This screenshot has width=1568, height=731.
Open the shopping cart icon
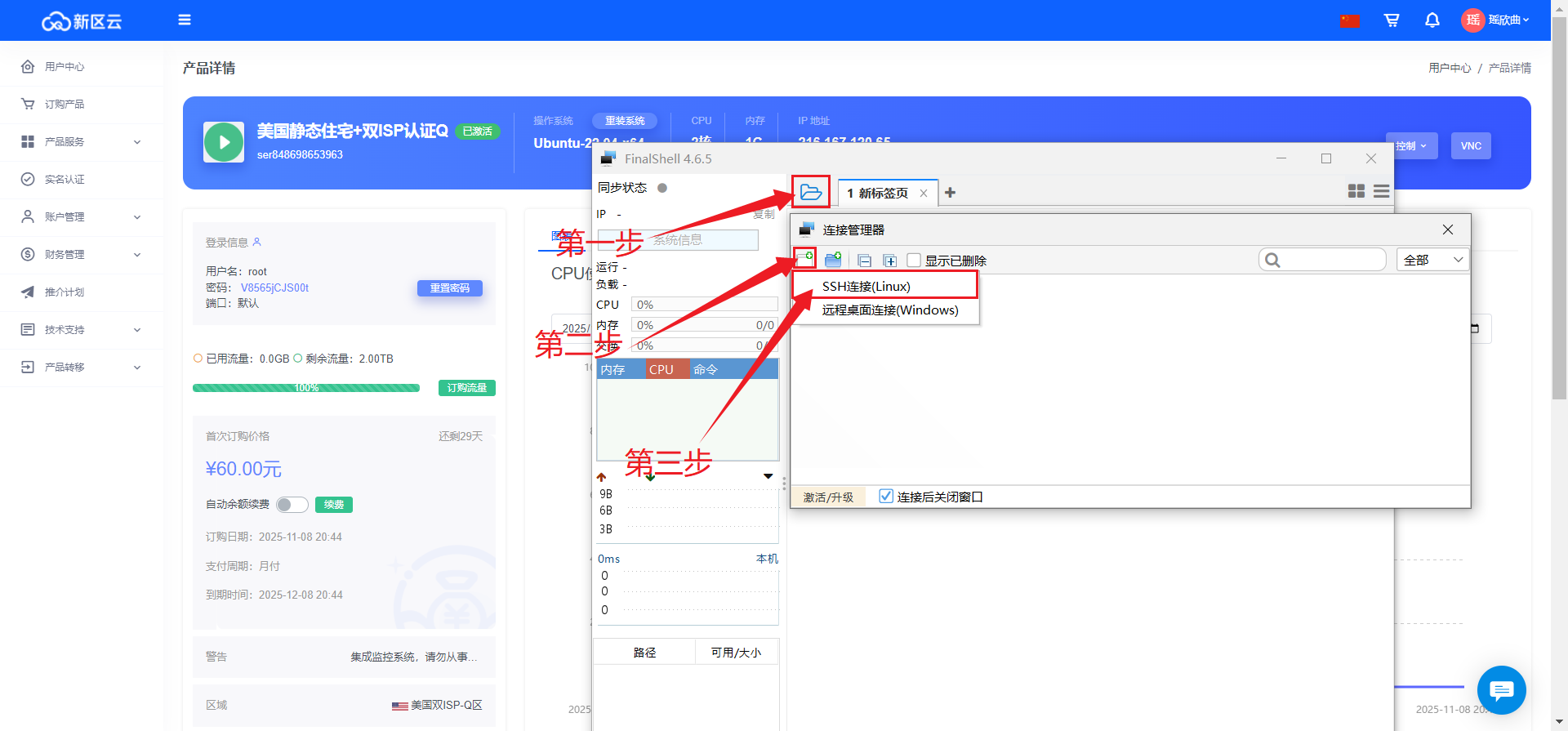coord(1392,20)
